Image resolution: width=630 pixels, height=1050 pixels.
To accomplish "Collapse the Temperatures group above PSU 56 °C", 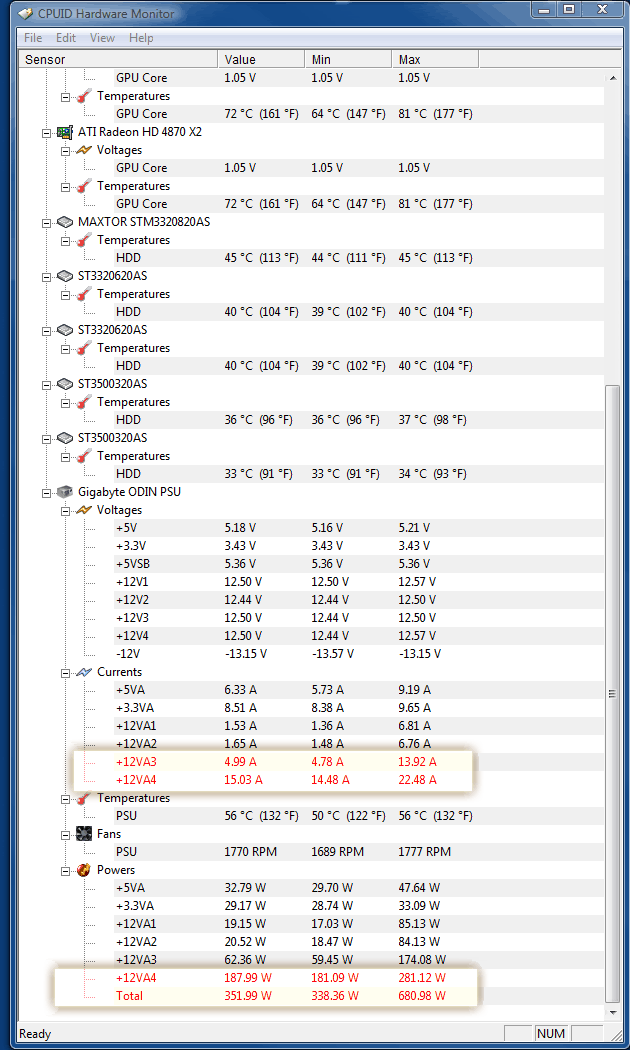I will (66, 799).
